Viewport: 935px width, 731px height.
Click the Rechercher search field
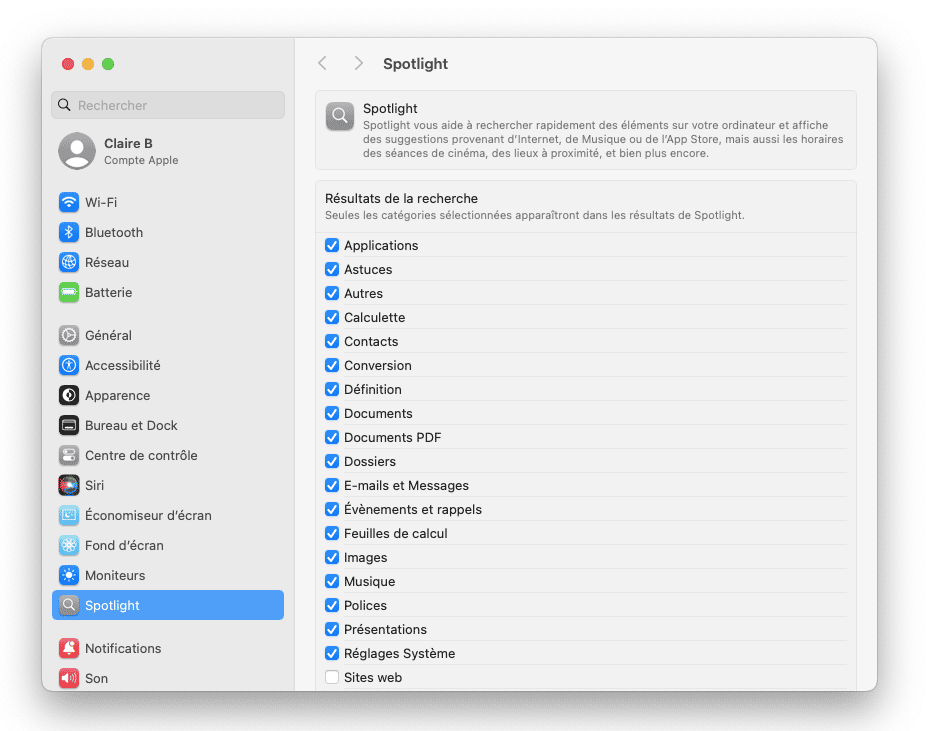point(168,105)
